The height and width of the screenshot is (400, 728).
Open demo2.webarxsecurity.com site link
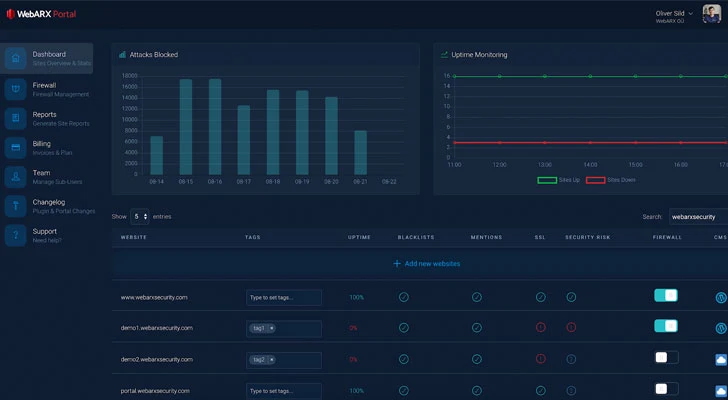156,359
